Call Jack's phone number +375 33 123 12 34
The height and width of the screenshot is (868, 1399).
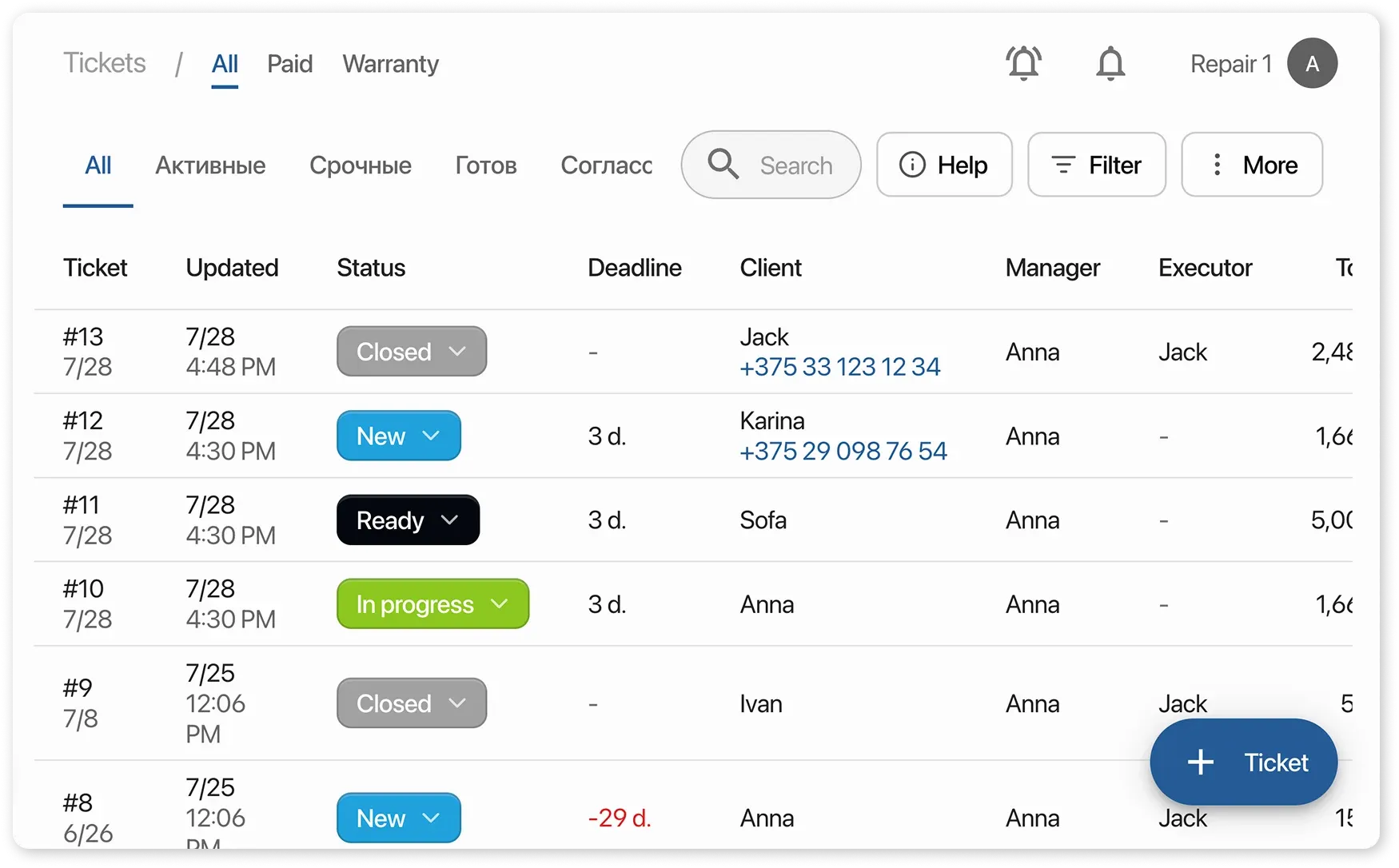[x=839, y=367]
